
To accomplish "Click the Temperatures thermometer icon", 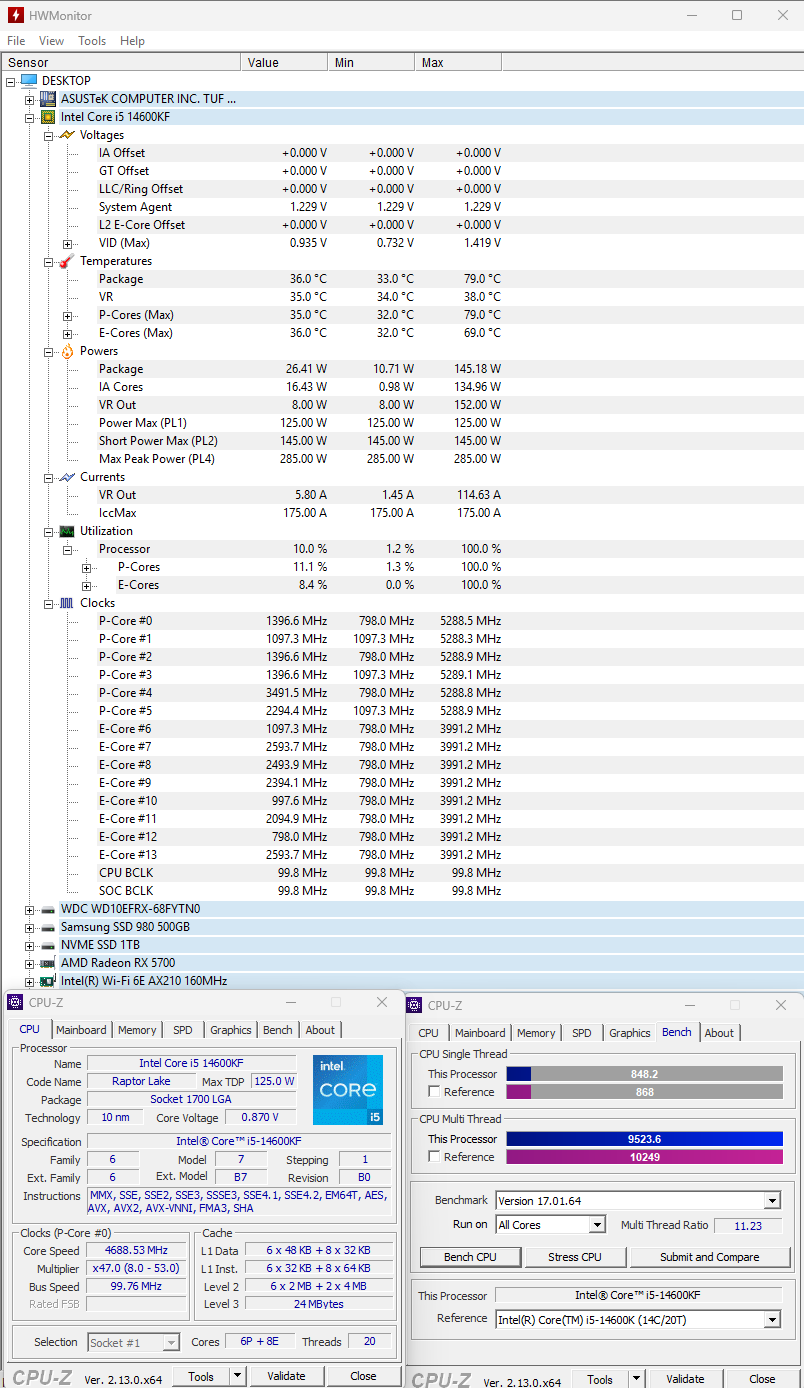I will point(67,261).
